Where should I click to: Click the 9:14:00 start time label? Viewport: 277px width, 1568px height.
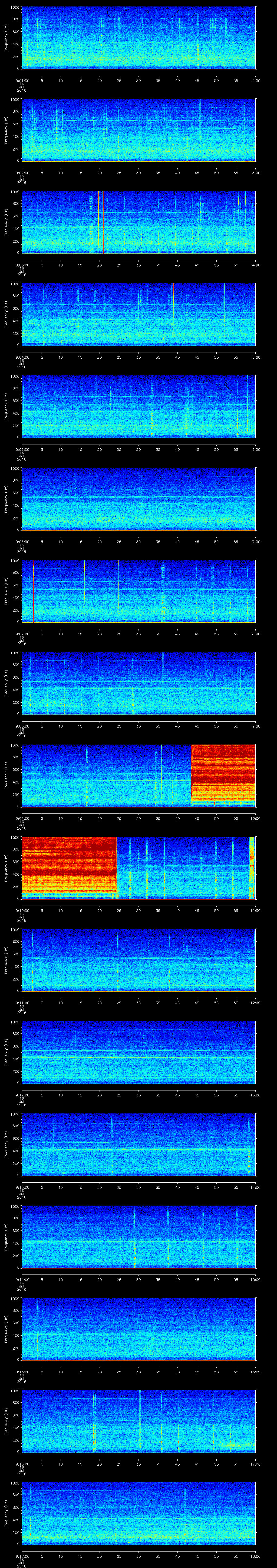click(22, 1279)
